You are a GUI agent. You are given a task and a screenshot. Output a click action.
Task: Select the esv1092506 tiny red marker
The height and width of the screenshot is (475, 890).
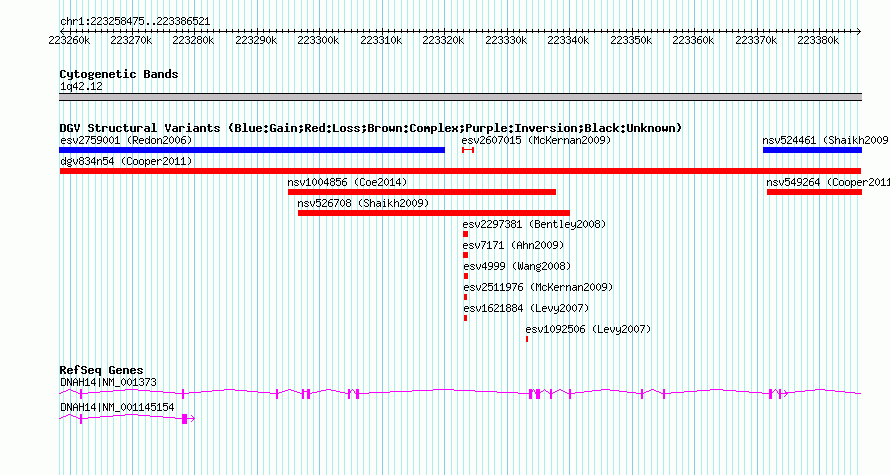coord(527,339)
